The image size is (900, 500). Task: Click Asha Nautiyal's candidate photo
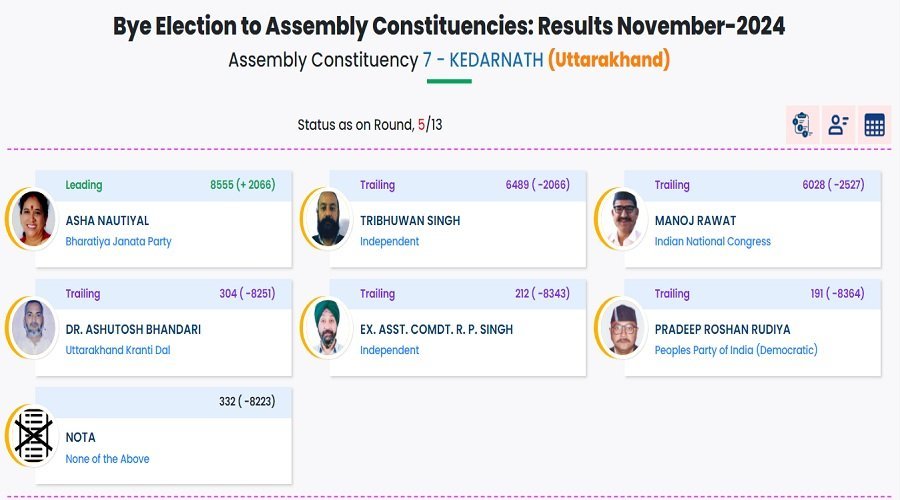(x=34, y=218)
